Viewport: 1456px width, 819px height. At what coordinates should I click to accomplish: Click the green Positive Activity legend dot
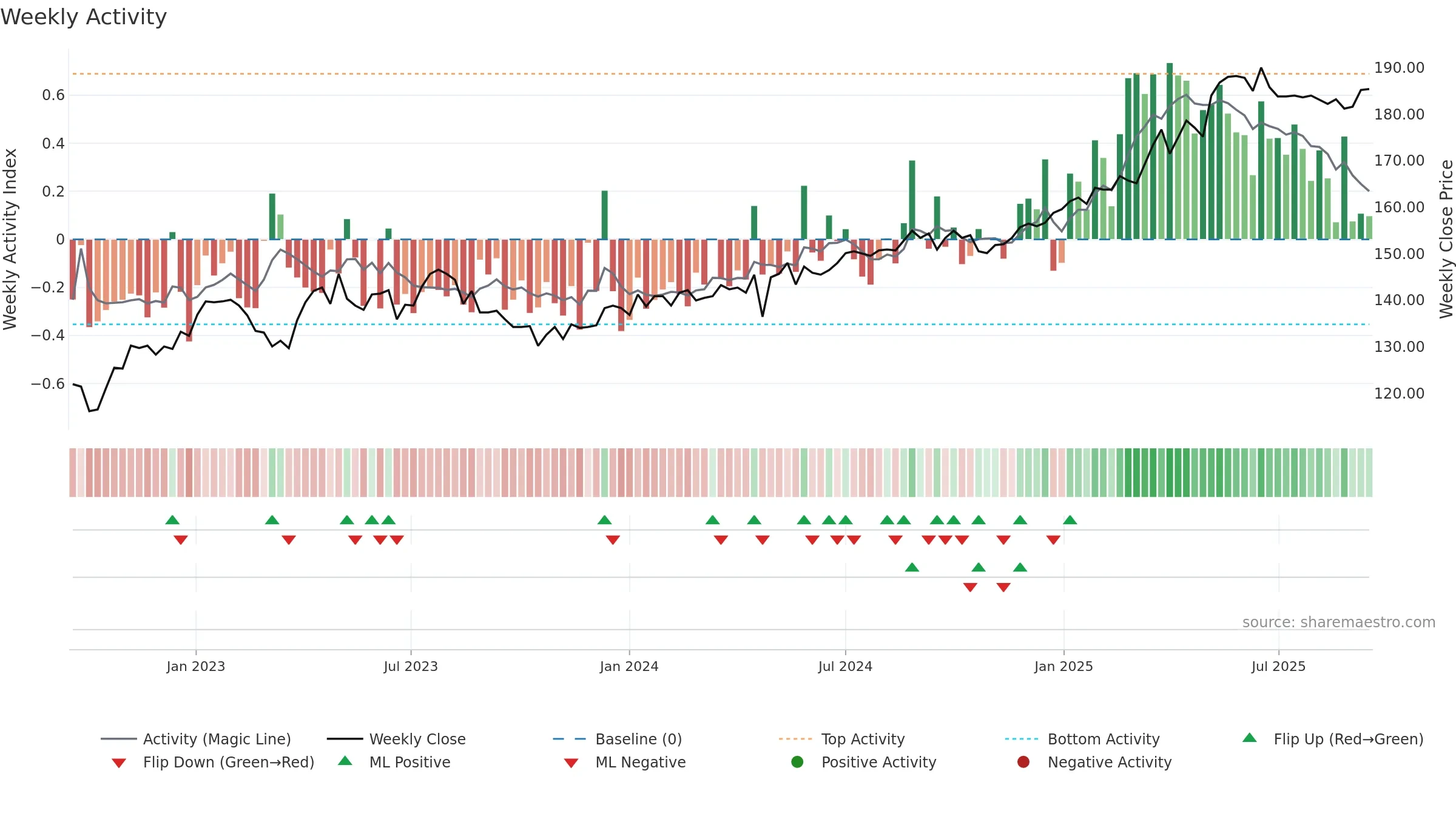pyautogui.click(x=797, y=762)
